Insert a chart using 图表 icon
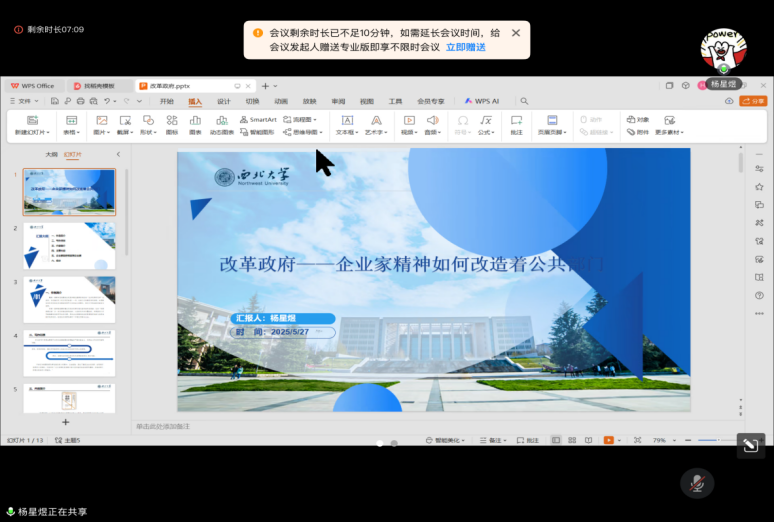The width and height of the screenshot is (775, 522). [x=195, y=124]
